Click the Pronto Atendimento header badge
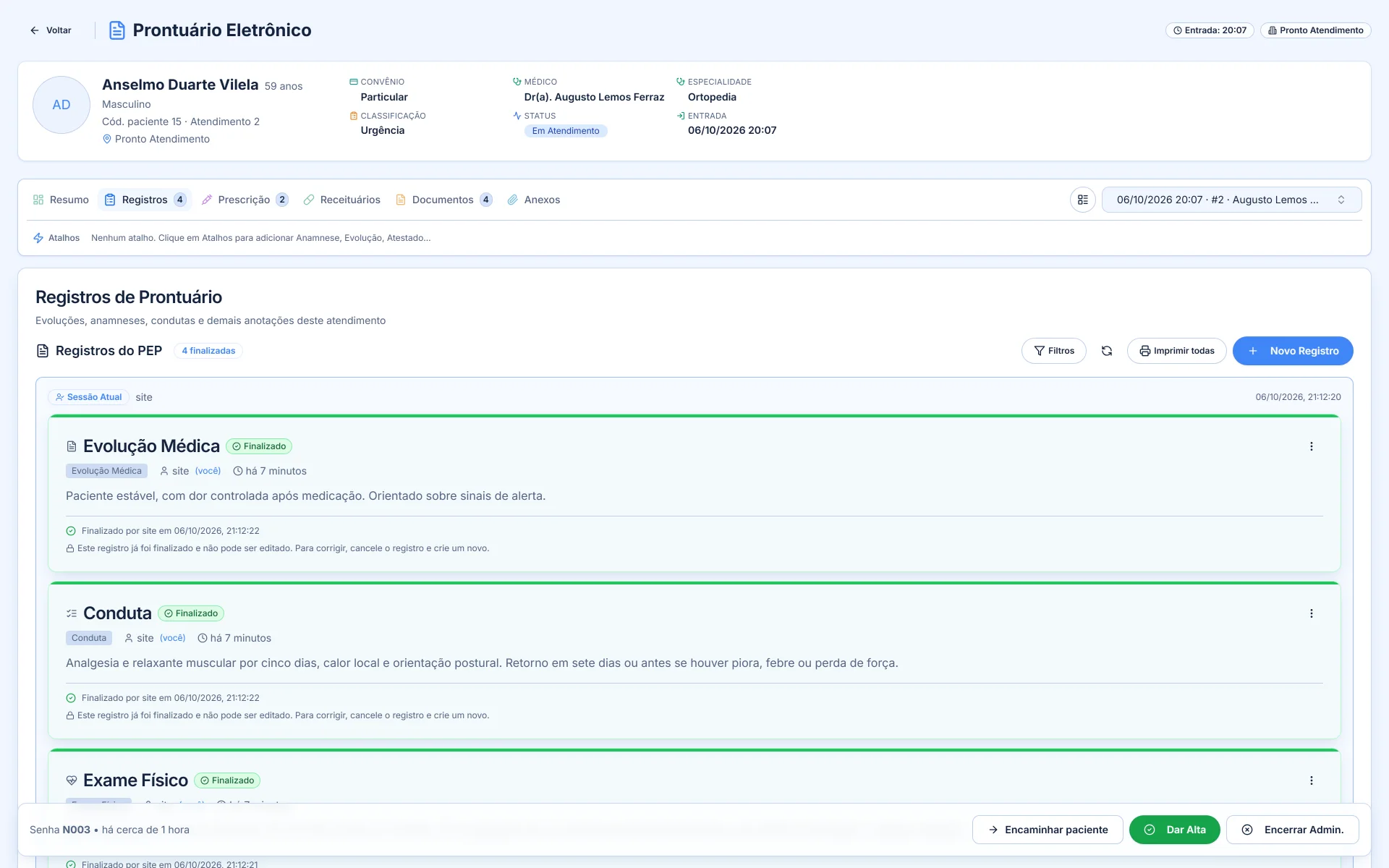Screen dimensions: 1389x868 1315,30
